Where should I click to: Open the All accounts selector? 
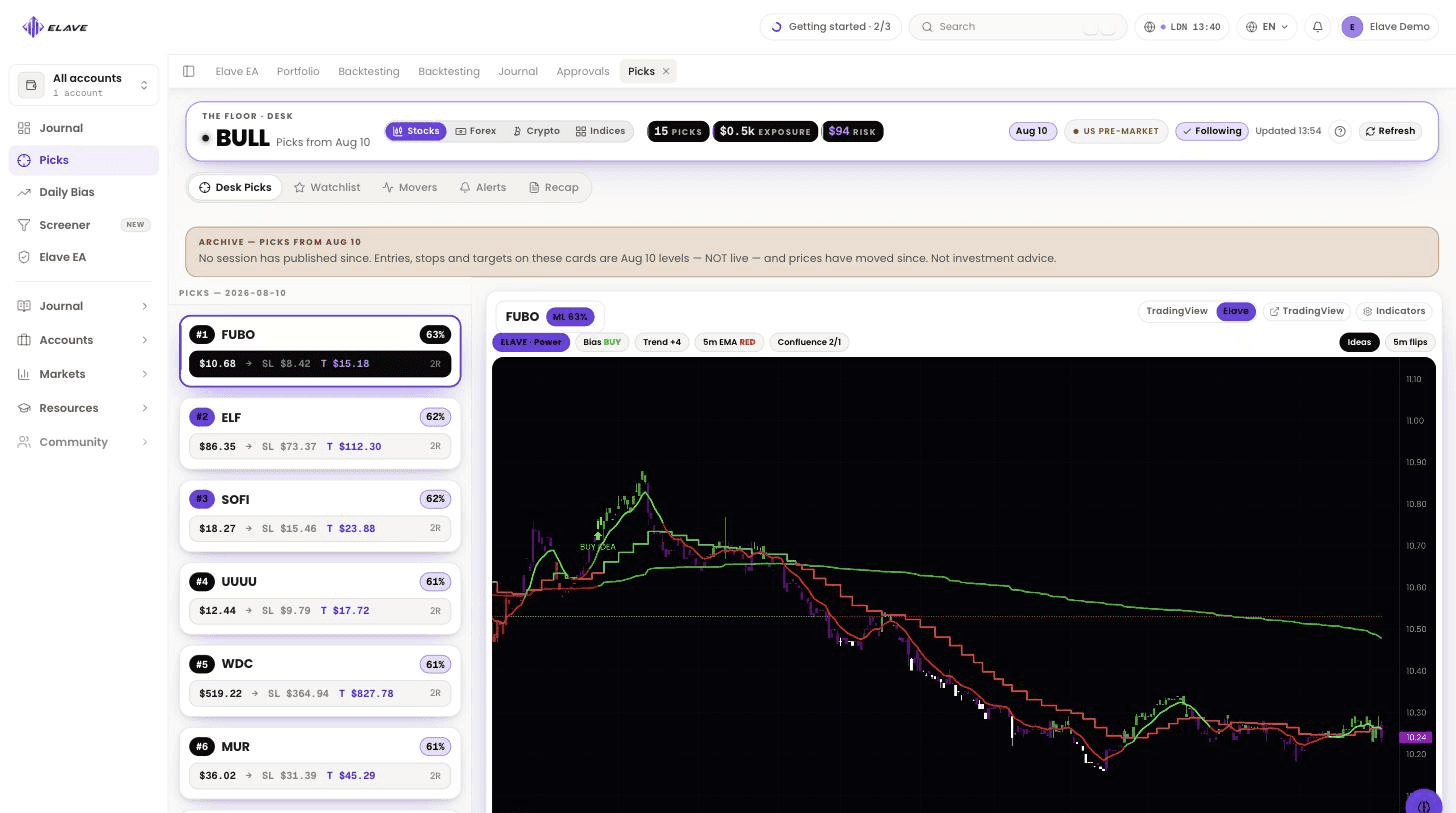(x=84, y=85)
